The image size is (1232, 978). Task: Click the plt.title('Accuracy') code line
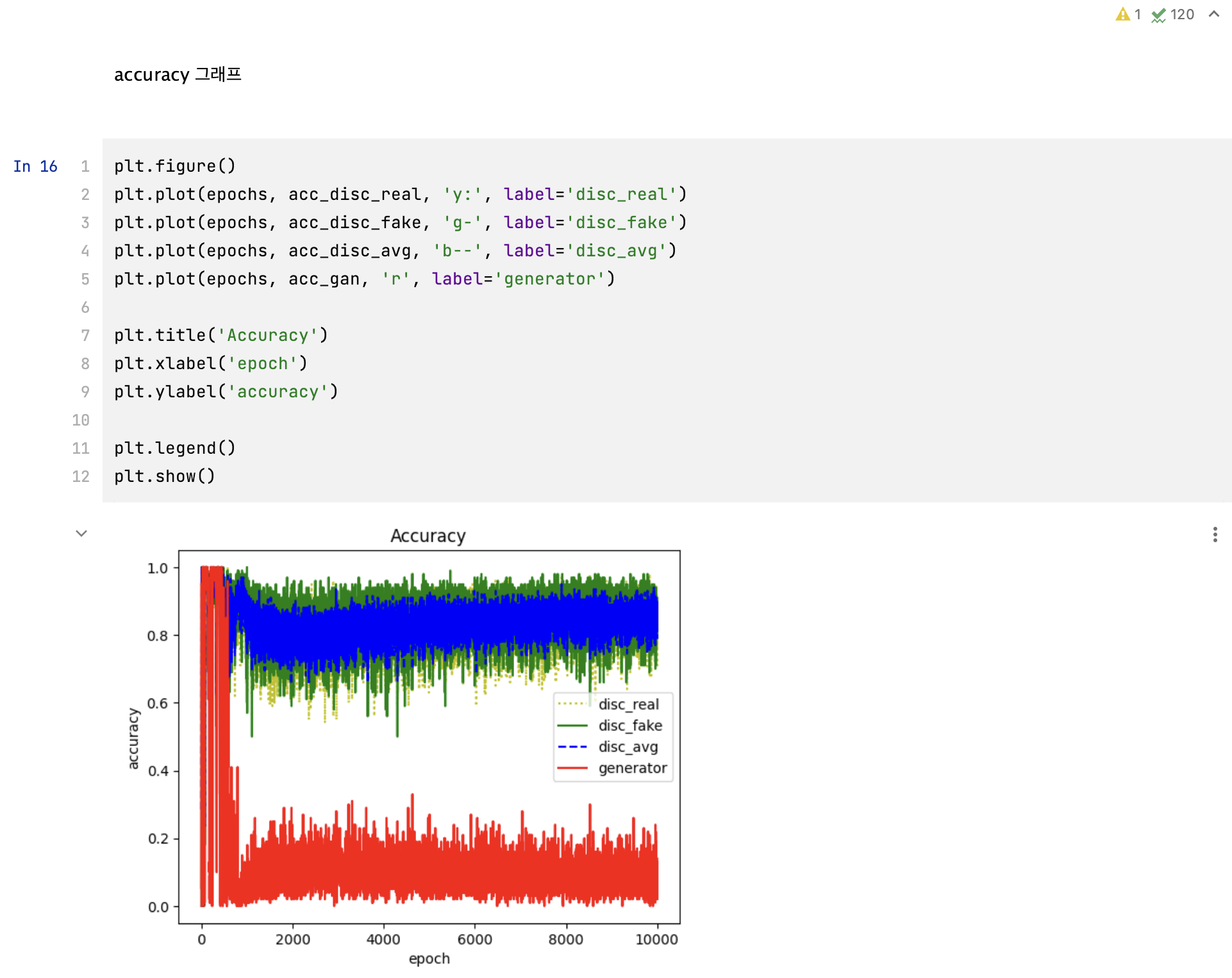point(221,335)
